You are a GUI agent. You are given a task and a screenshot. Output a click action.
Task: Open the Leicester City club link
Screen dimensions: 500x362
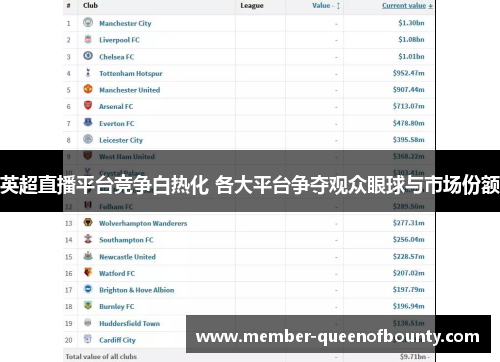(x=121, y=140)
